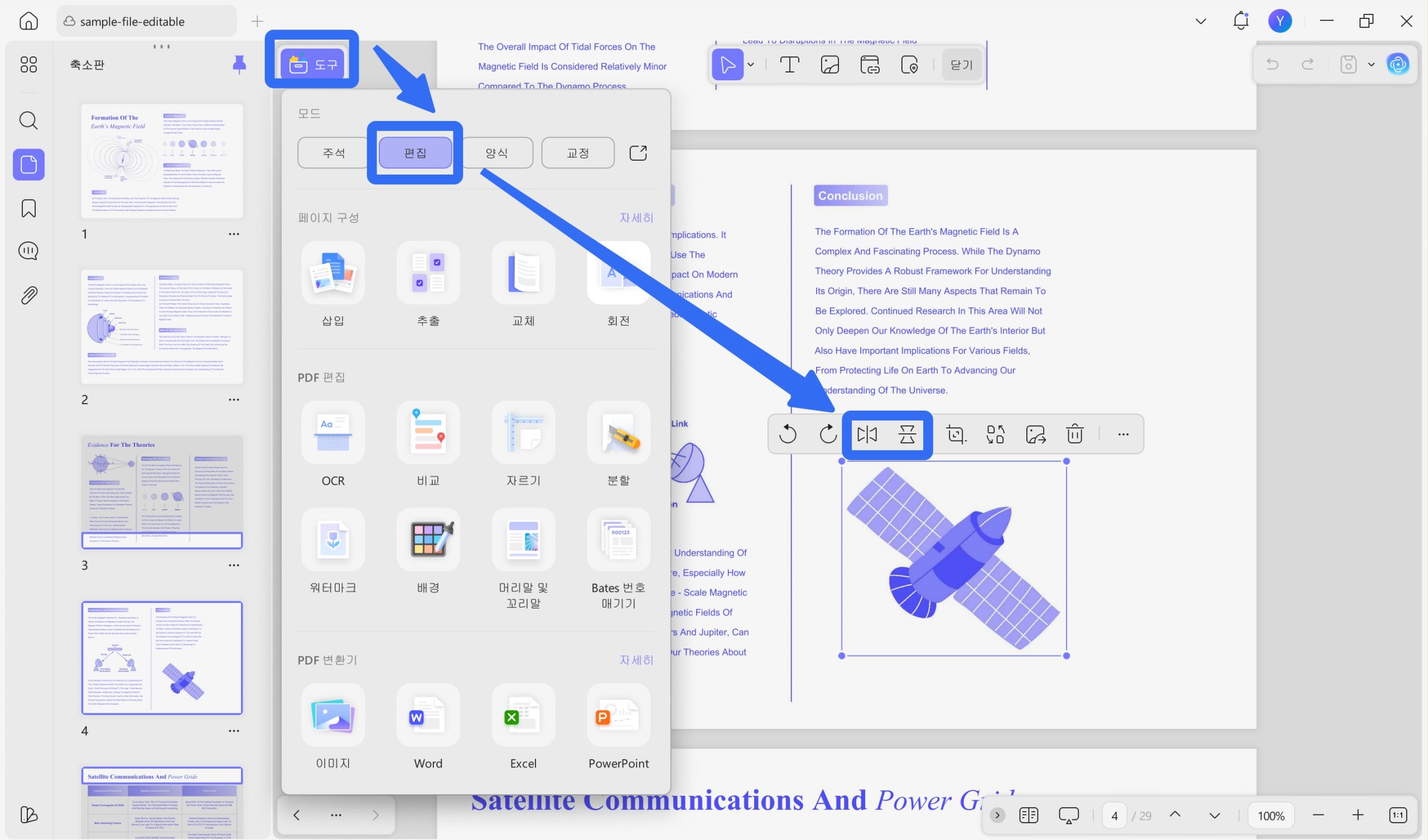Expand the save options dropdown
This screenshot has height=840, width=1428.
1371,64
